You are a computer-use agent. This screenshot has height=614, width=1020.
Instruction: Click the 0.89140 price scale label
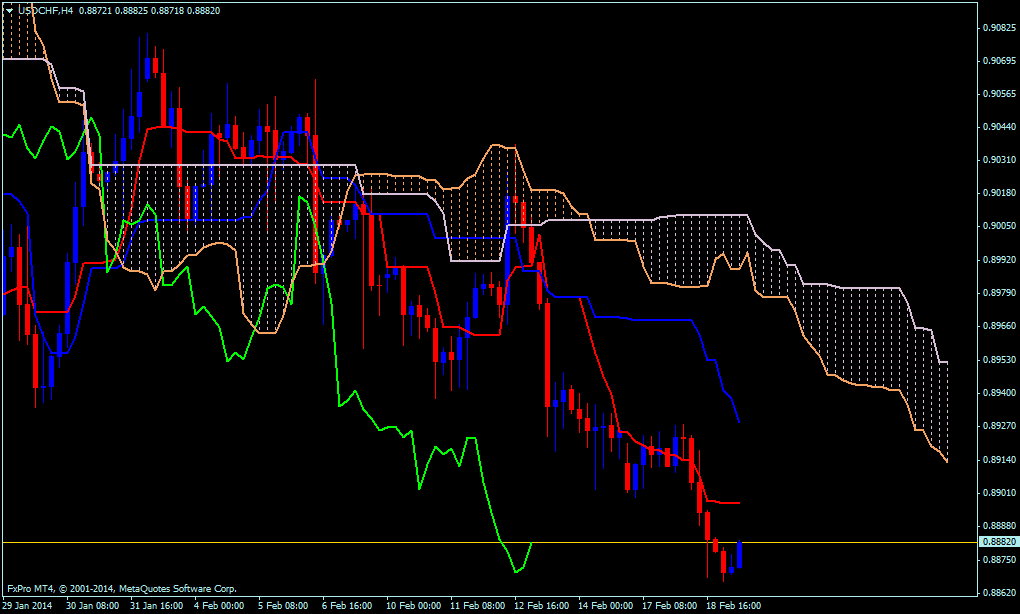coord(999,459)
